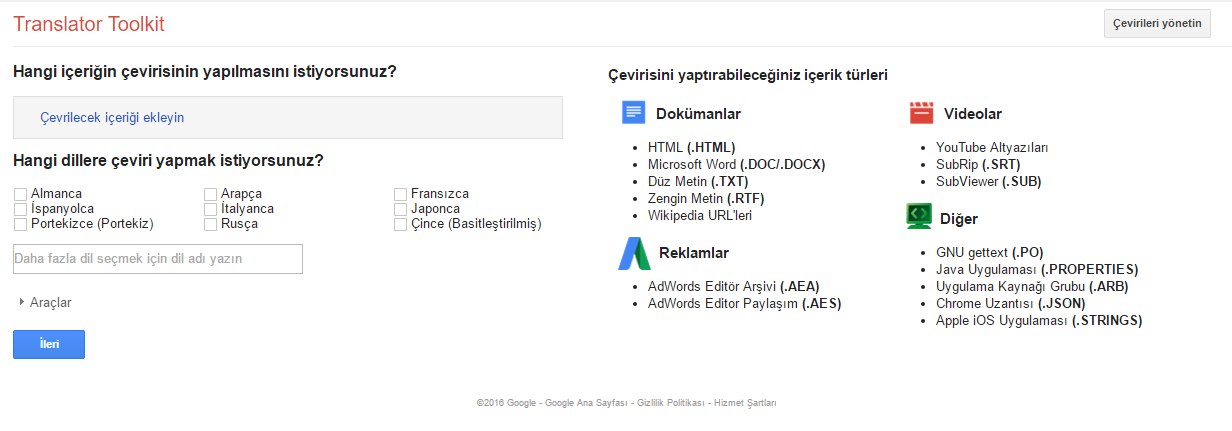Click the green Diğer code icon
This screenshot has width=1232, height=431.
click(919, 217)
